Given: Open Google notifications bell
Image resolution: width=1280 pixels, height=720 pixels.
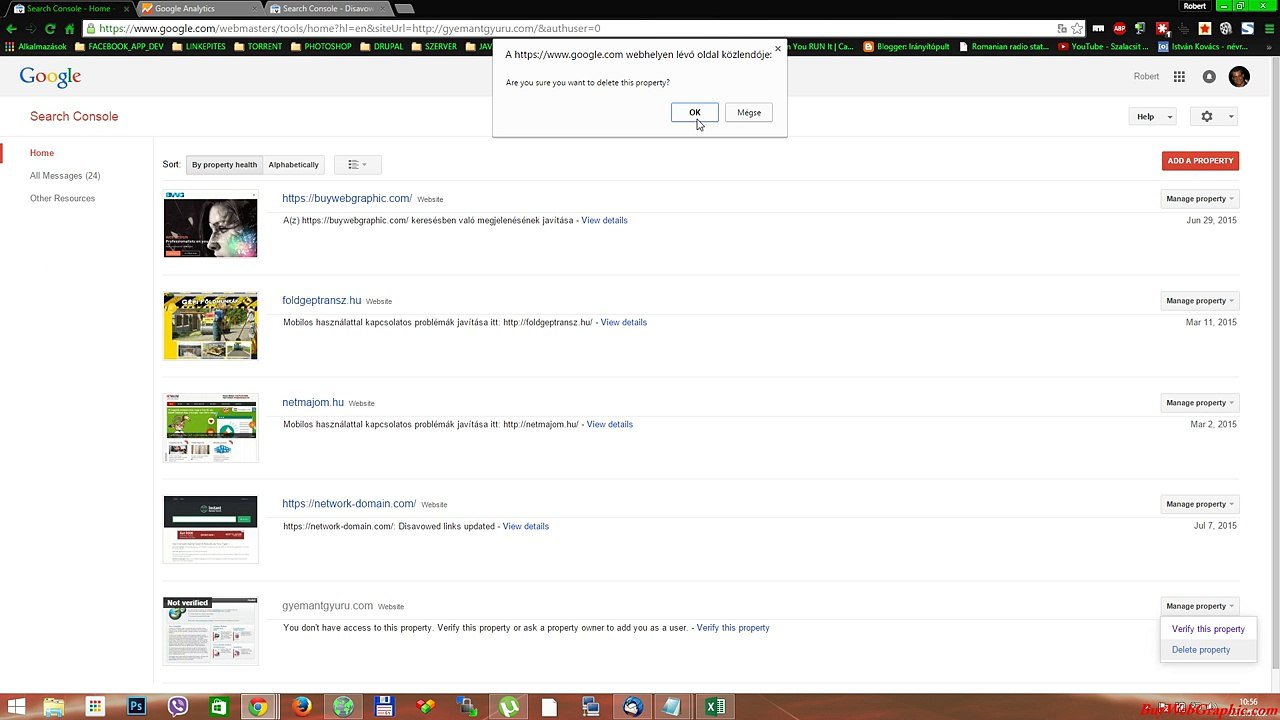Looking at the screenshot, I should (x=1209, y=77).
